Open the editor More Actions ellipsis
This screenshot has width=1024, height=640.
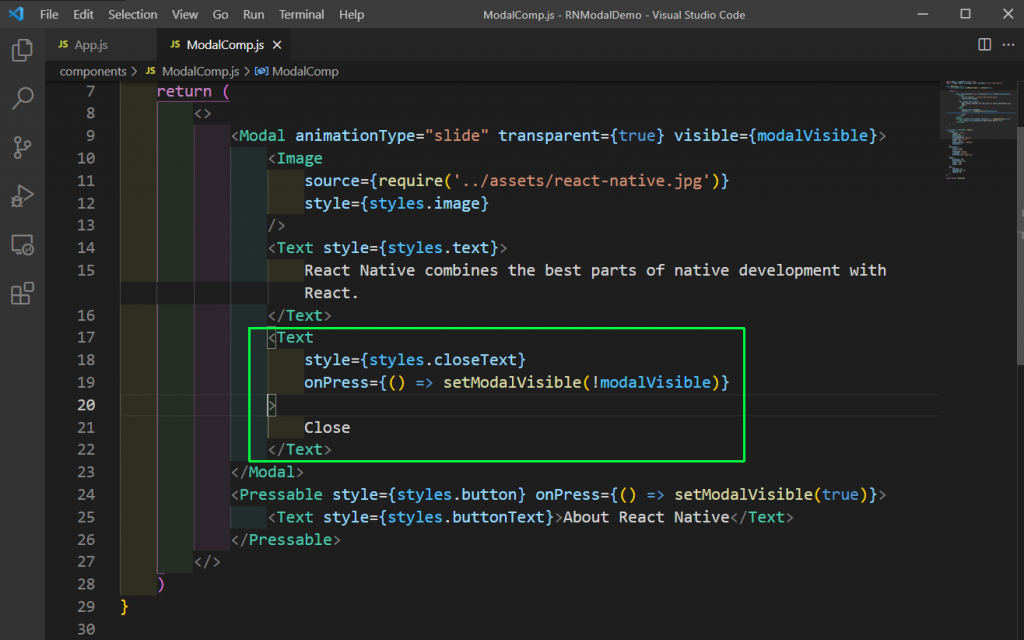(x=1008, y=44)
